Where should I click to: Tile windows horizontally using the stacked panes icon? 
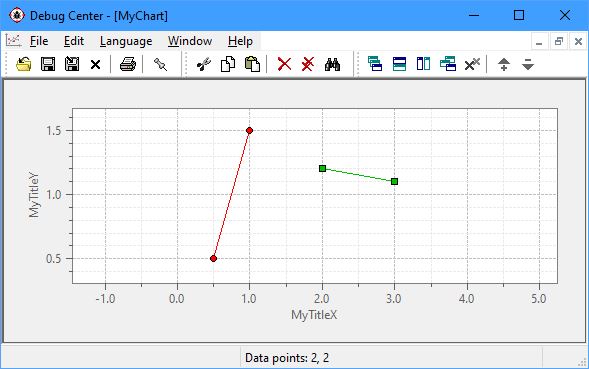pyautogui.click(x=399, y=64)
